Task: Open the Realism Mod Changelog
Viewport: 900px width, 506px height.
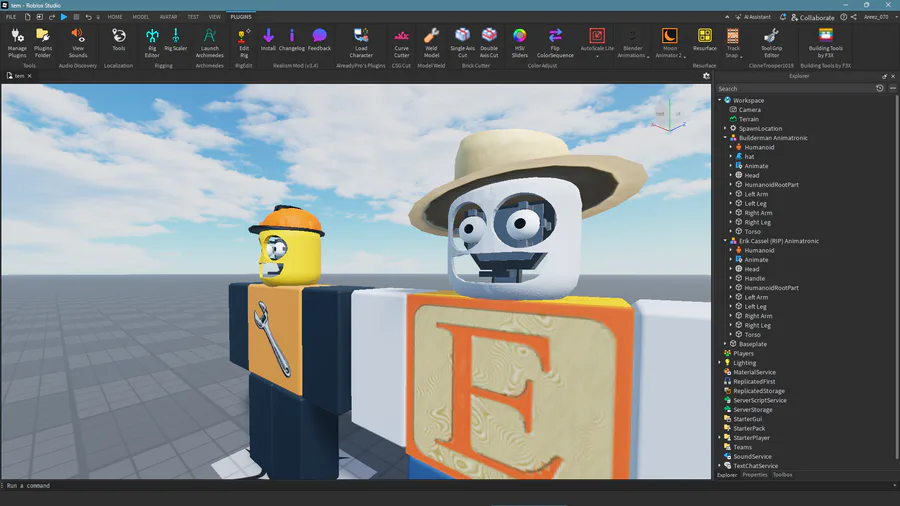Action: click(x=292, y=40)
